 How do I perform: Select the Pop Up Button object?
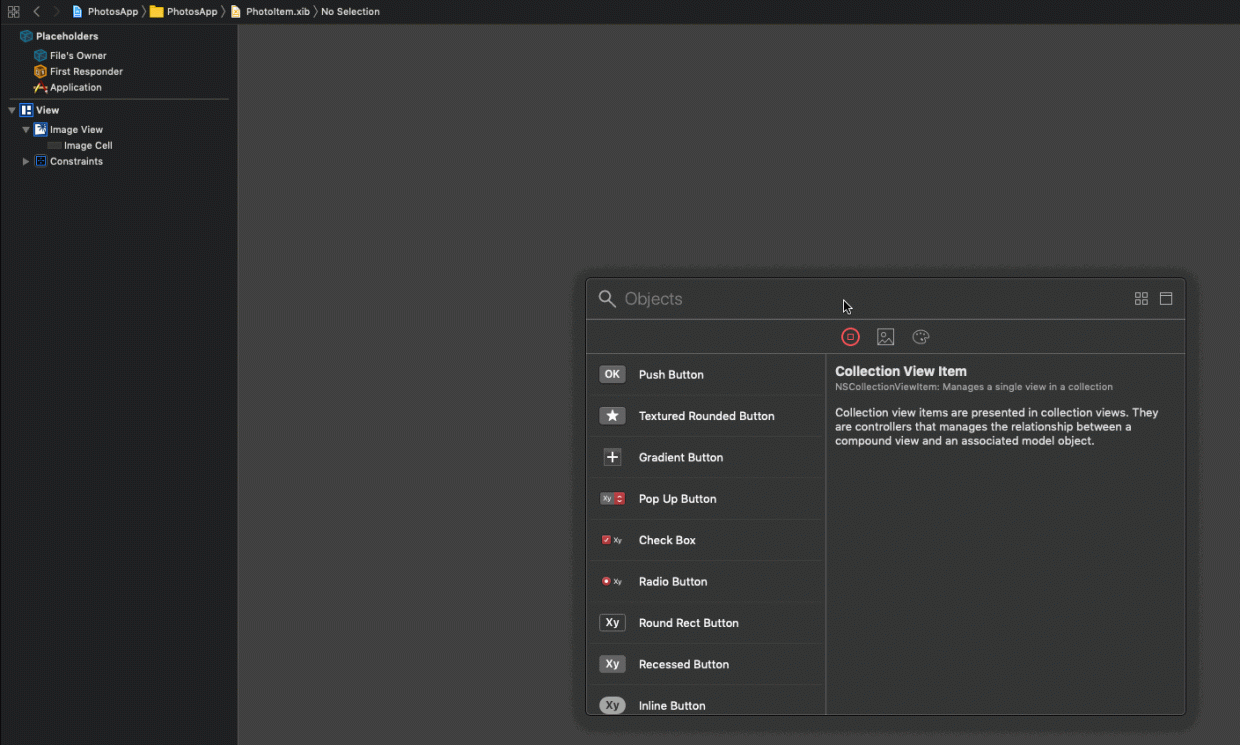tap(677, 499)
